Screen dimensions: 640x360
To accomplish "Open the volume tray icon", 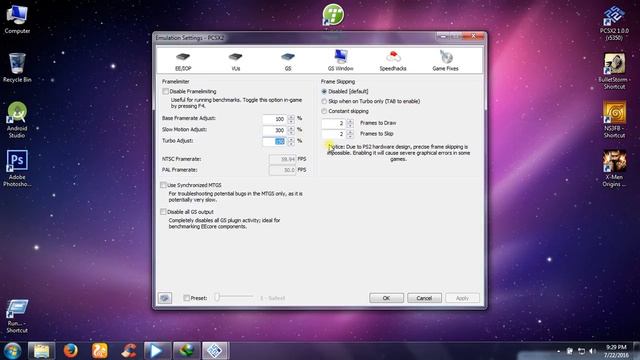I will pos(592,351).
